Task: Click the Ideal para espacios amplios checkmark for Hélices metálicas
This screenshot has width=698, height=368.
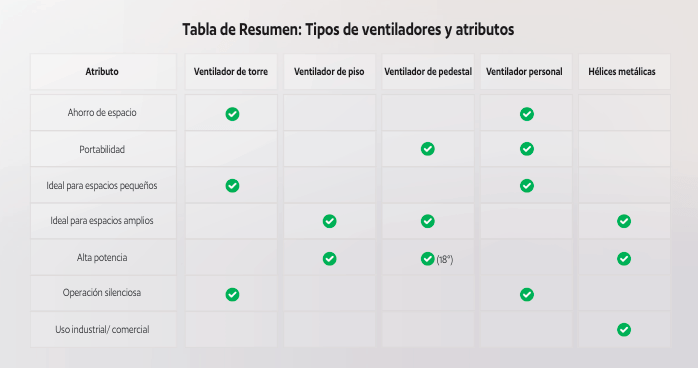Action: 624,221
